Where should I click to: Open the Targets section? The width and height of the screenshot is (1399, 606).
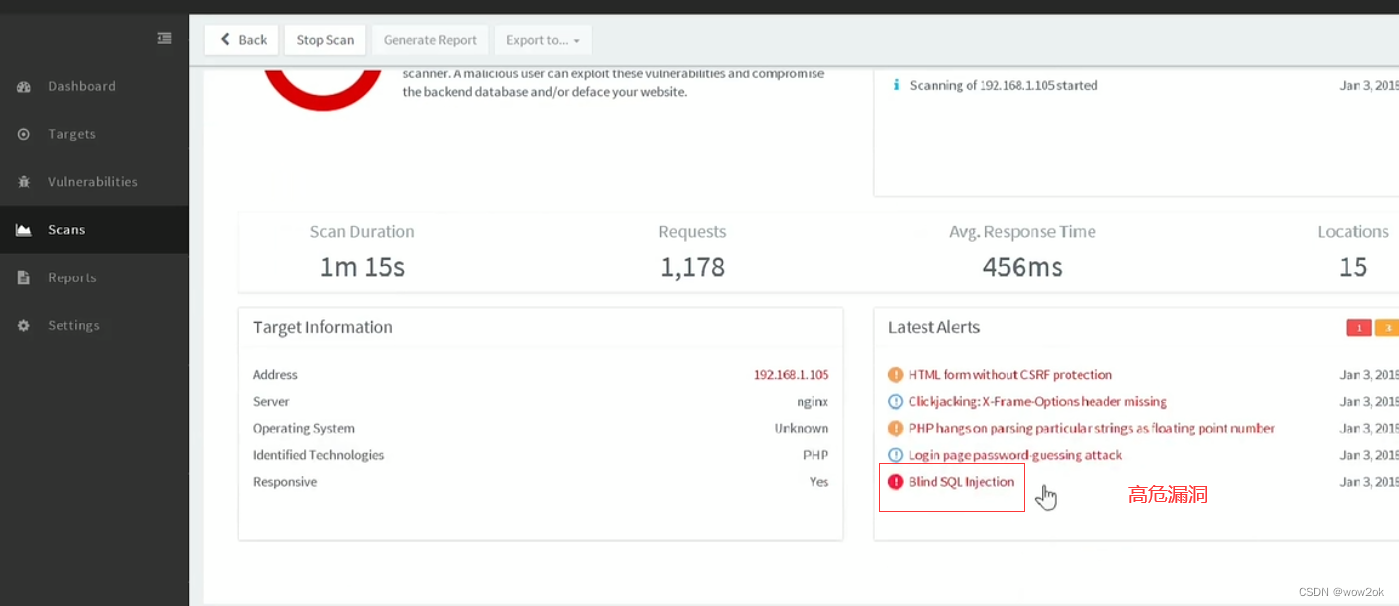94,134
